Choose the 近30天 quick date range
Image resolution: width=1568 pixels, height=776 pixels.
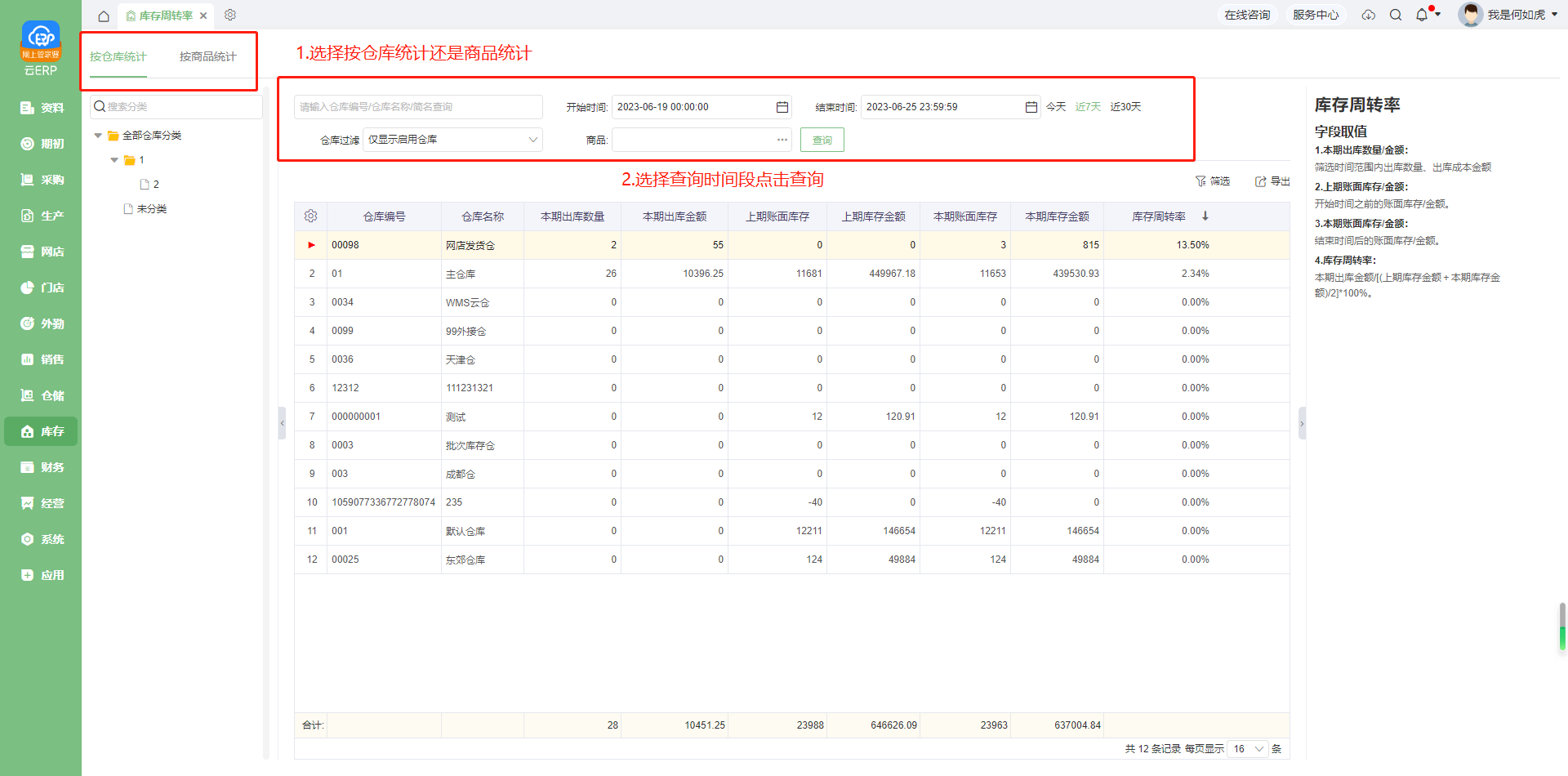click(x=1125, y=107)
